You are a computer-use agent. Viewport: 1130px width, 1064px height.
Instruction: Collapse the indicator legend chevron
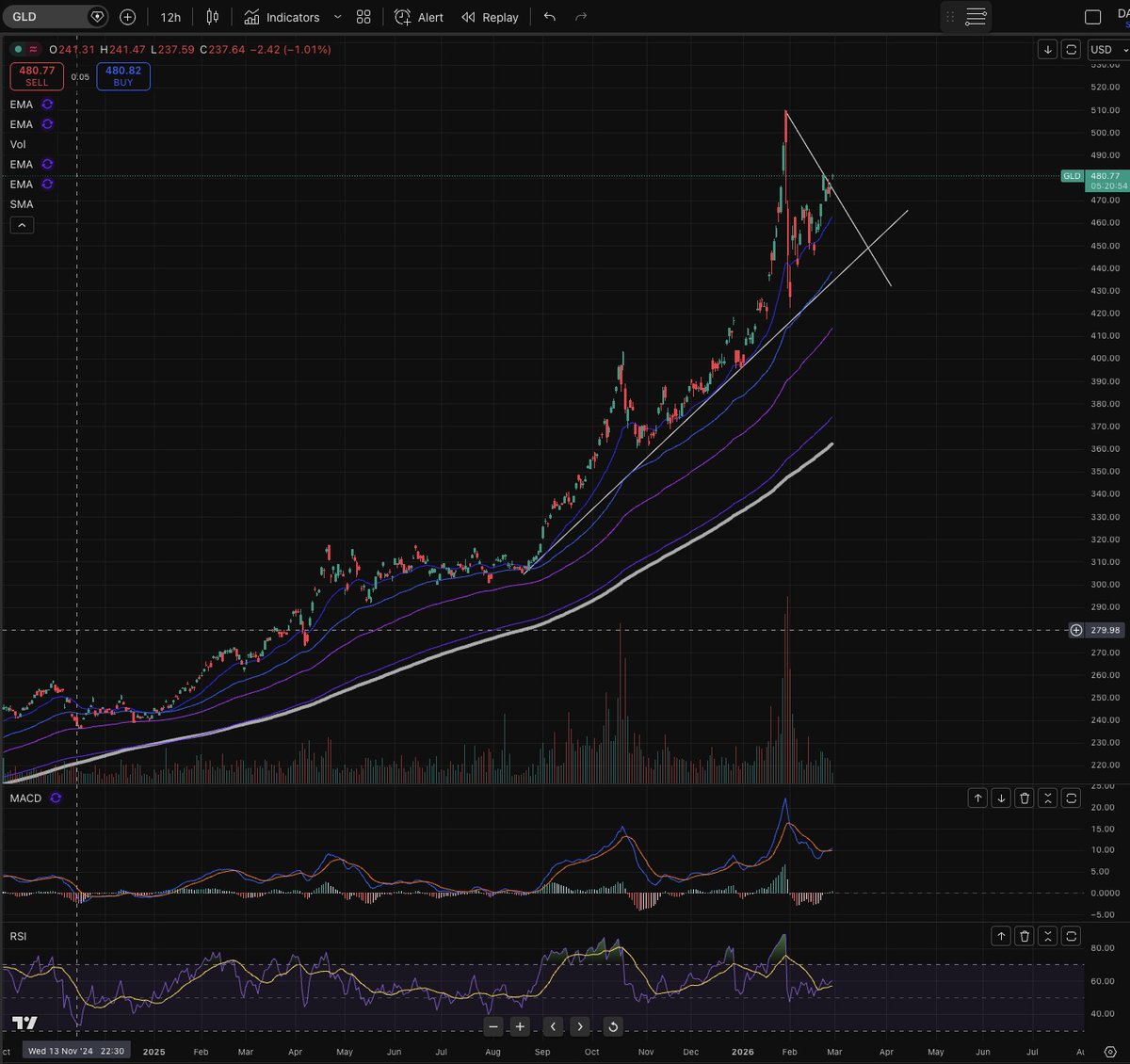coord(22,225)
